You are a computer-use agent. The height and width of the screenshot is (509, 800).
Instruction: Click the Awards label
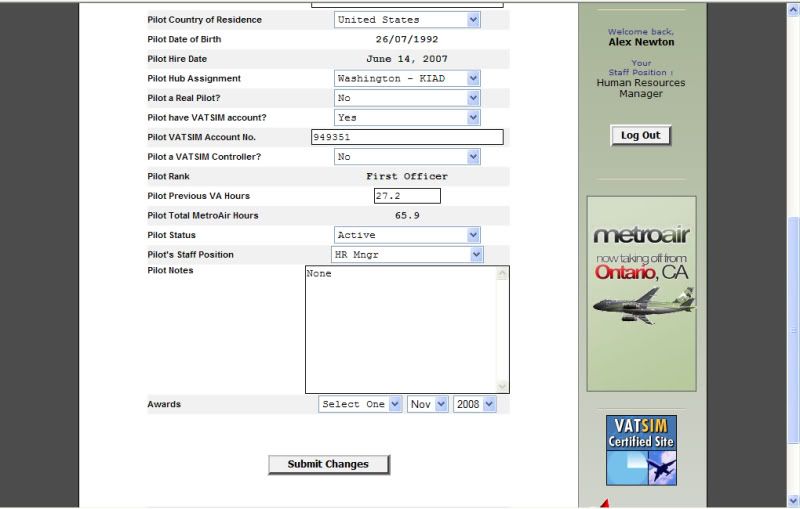(164, 404)
